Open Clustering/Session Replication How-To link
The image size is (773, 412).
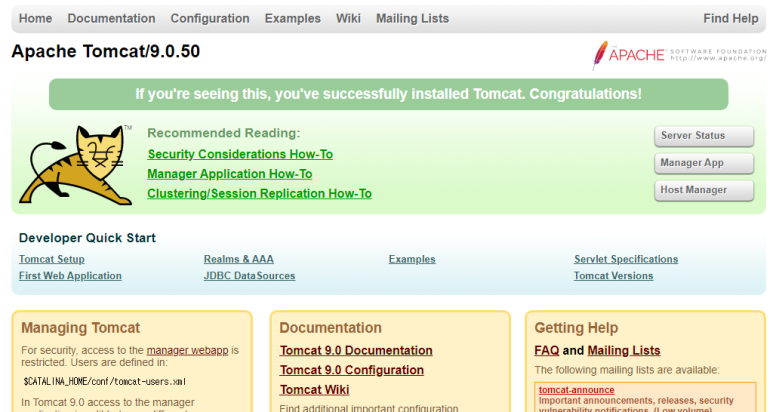(x=259, y=194)
